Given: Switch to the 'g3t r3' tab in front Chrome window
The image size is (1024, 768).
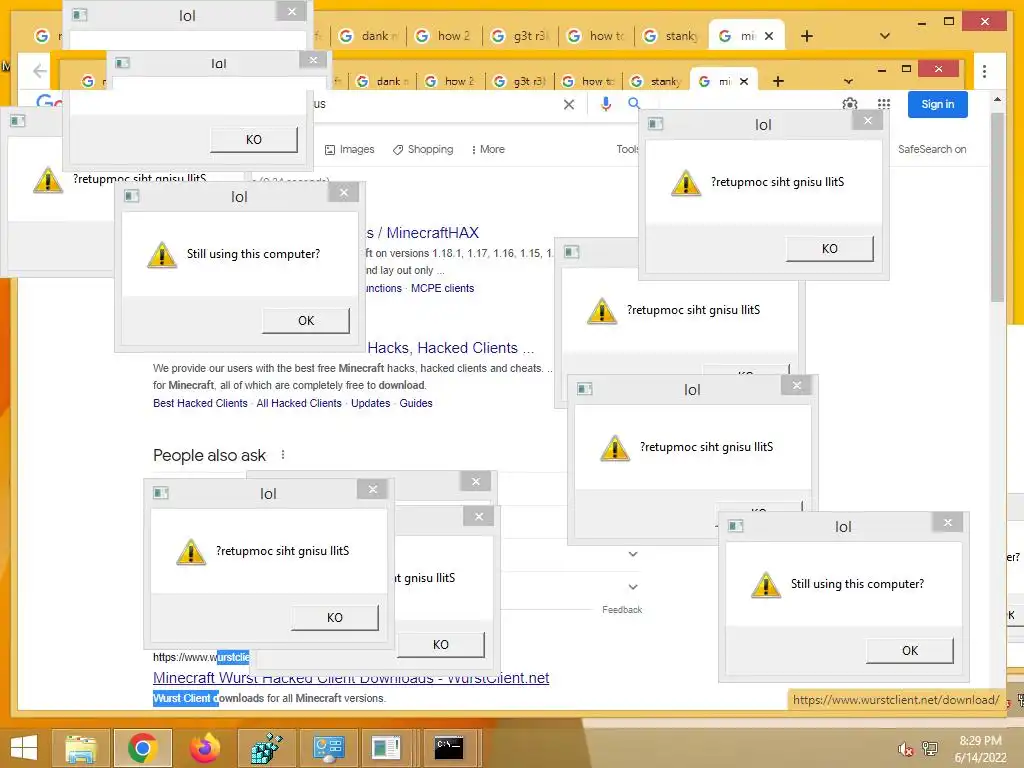Looking at the screenshot, I should [x=520, y=81].
